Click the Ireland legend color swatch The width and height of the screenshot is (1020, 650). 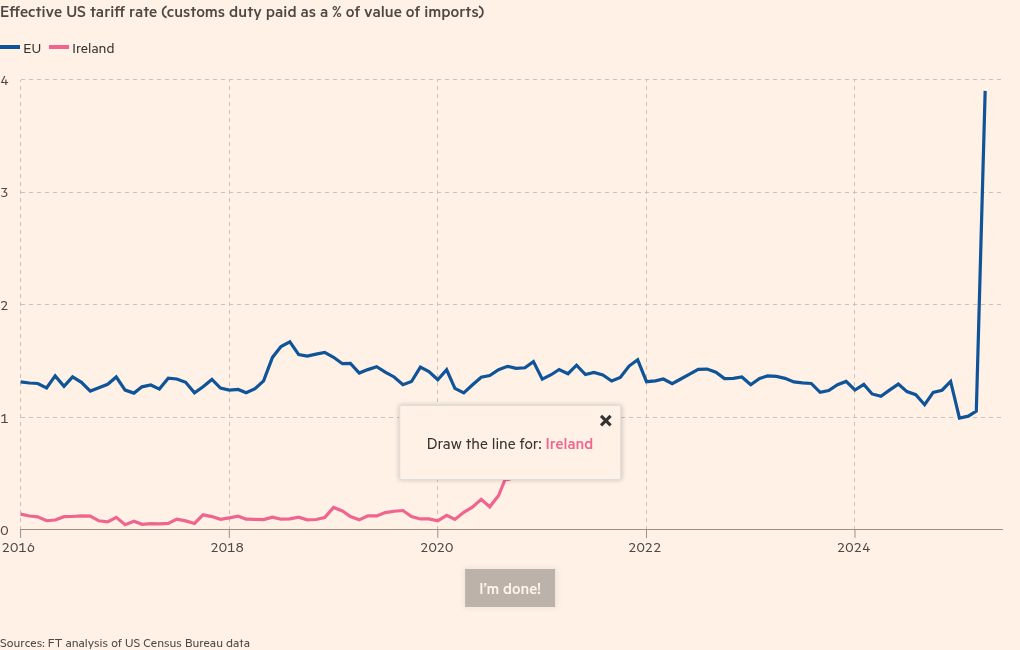point(59,47)
